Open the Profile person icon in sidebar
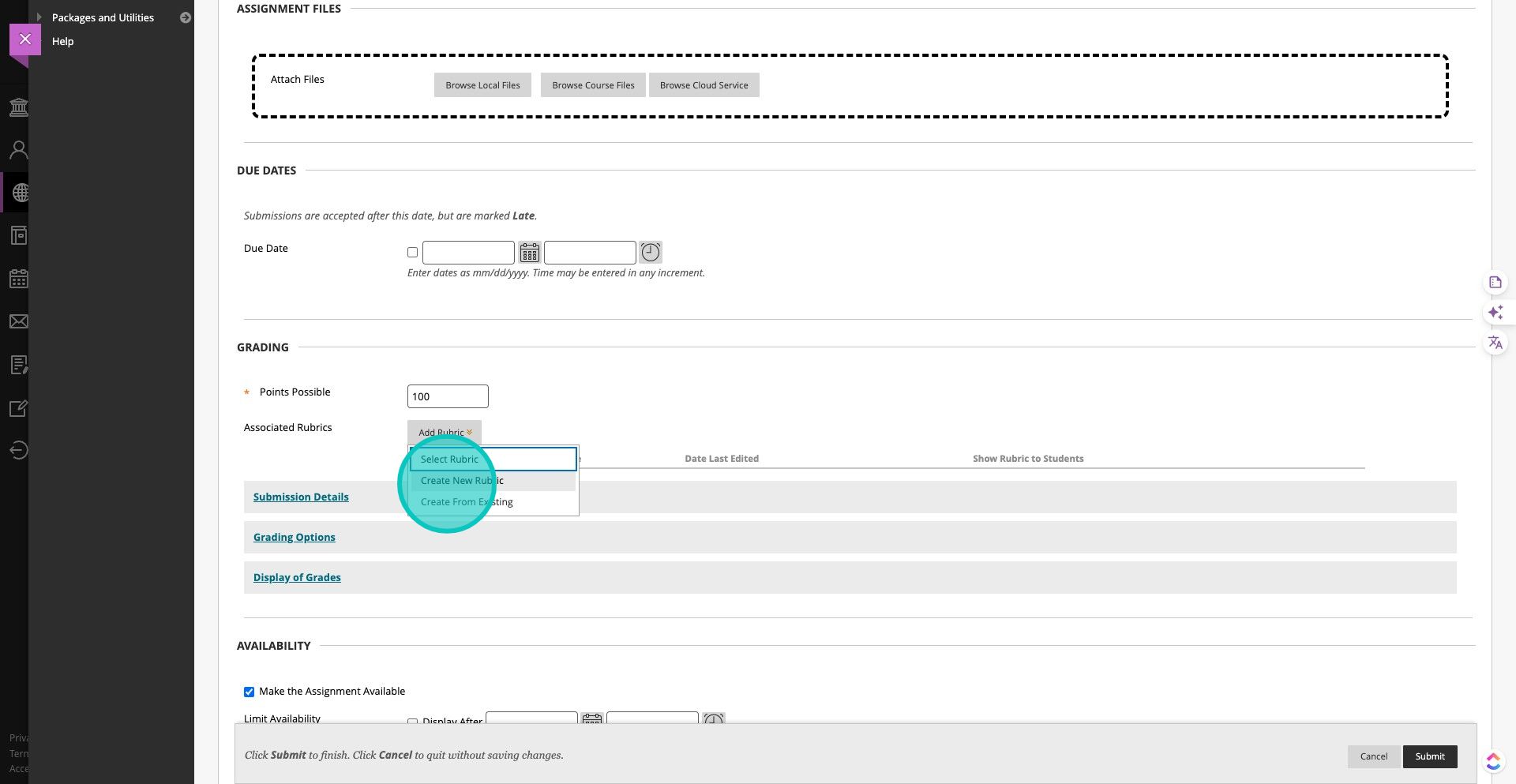Viewport: 1516px width, 784px height. [18, 150]
